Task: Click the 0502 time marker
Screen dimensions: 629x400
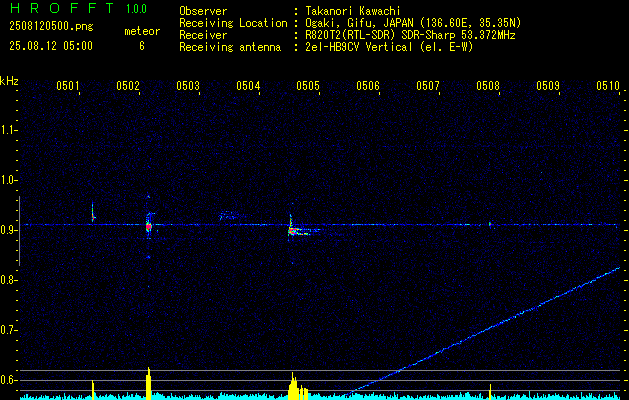Action: (x=127, y=85)
